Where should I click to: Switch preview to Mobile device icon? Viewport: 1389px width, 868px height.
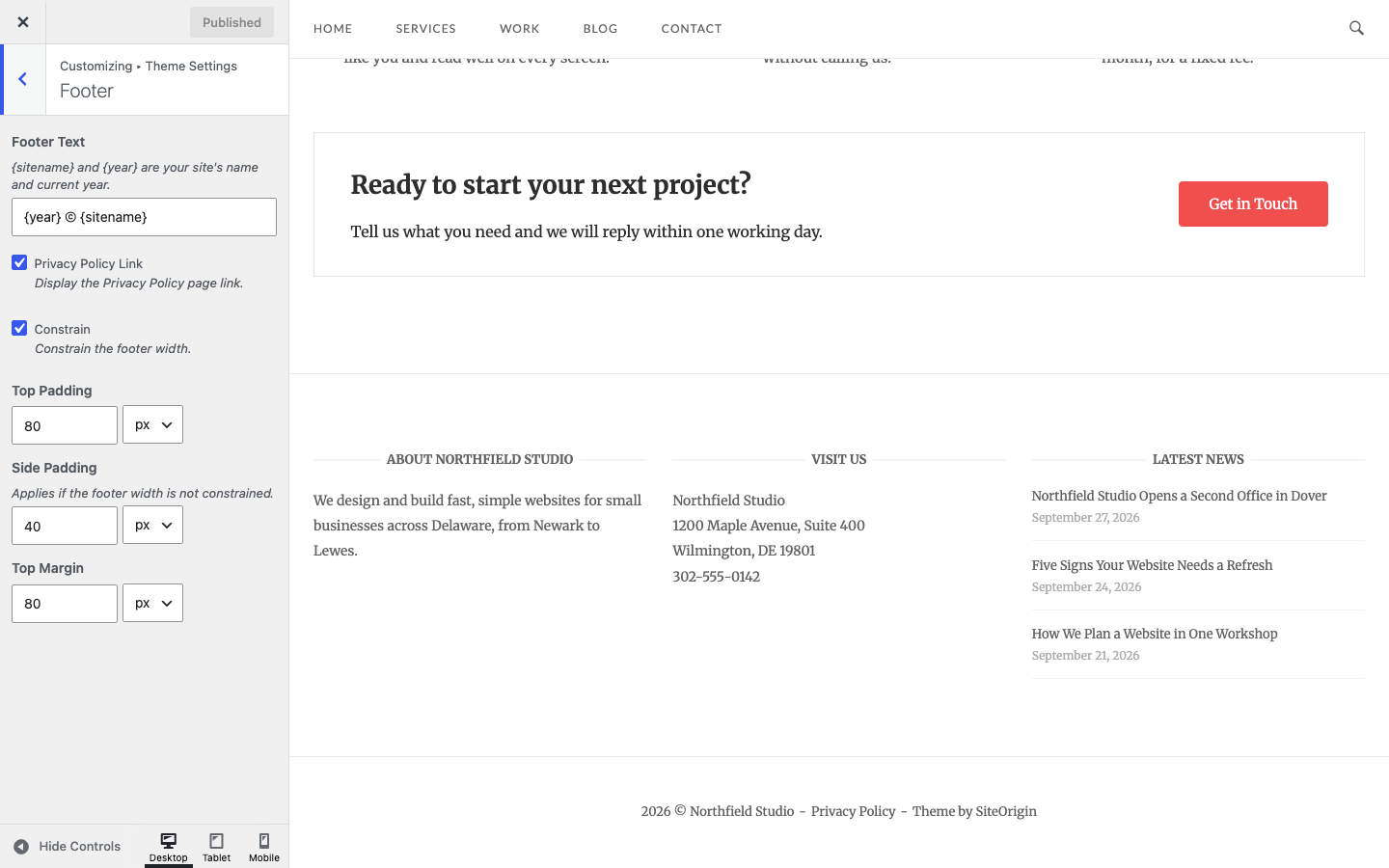tap(264, 847)
